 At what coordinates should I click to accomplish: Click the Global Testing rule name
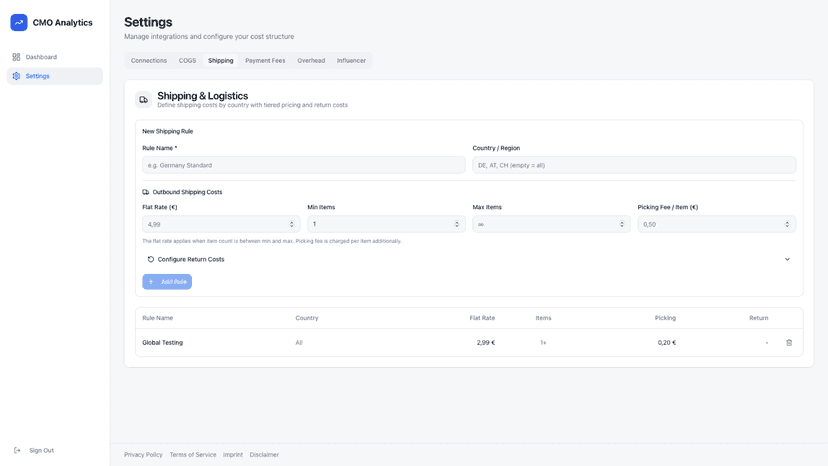tap(163, 342)
